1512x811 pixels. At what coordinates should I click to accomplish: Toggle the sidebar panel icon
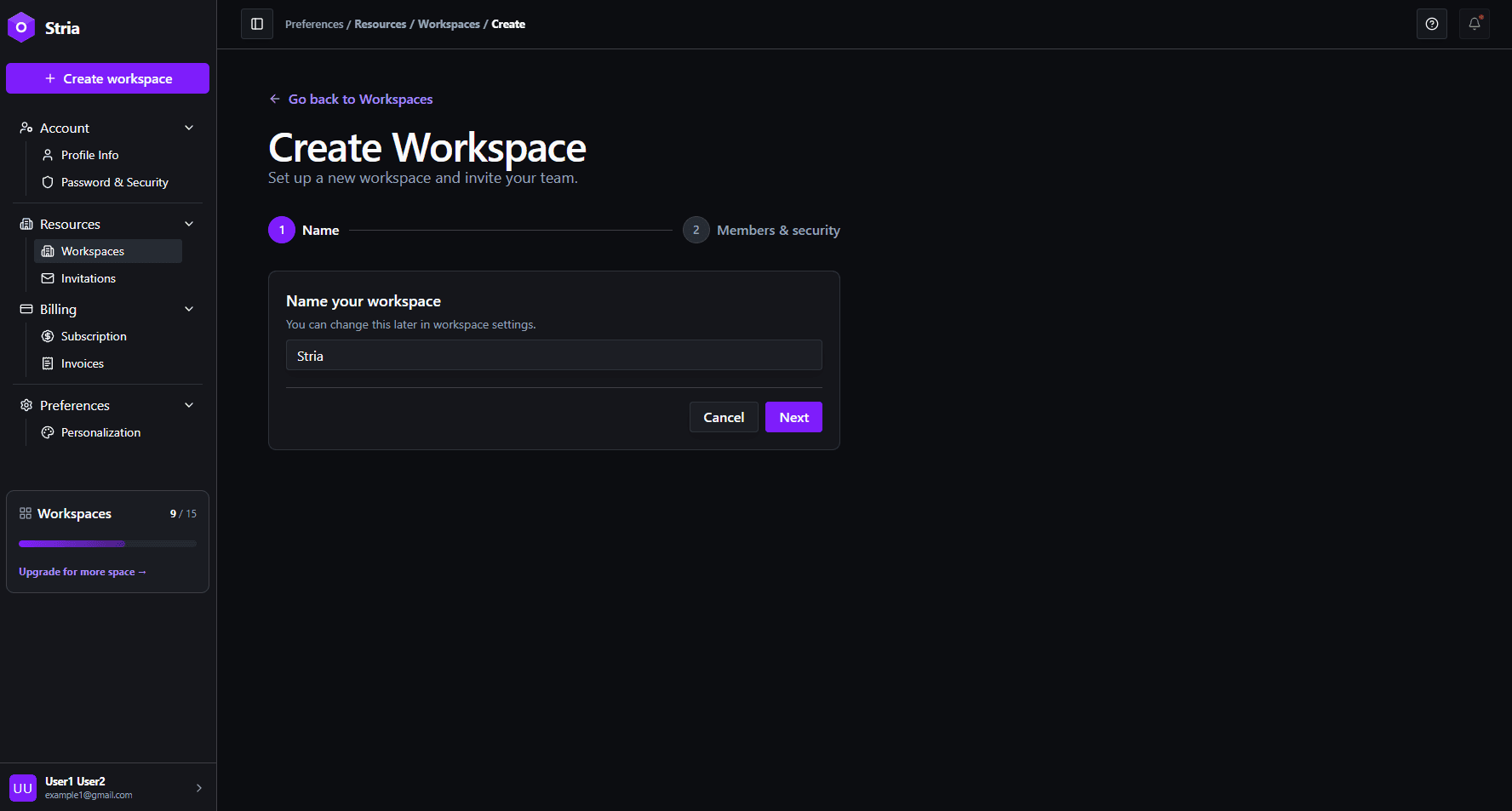point(257,24)
